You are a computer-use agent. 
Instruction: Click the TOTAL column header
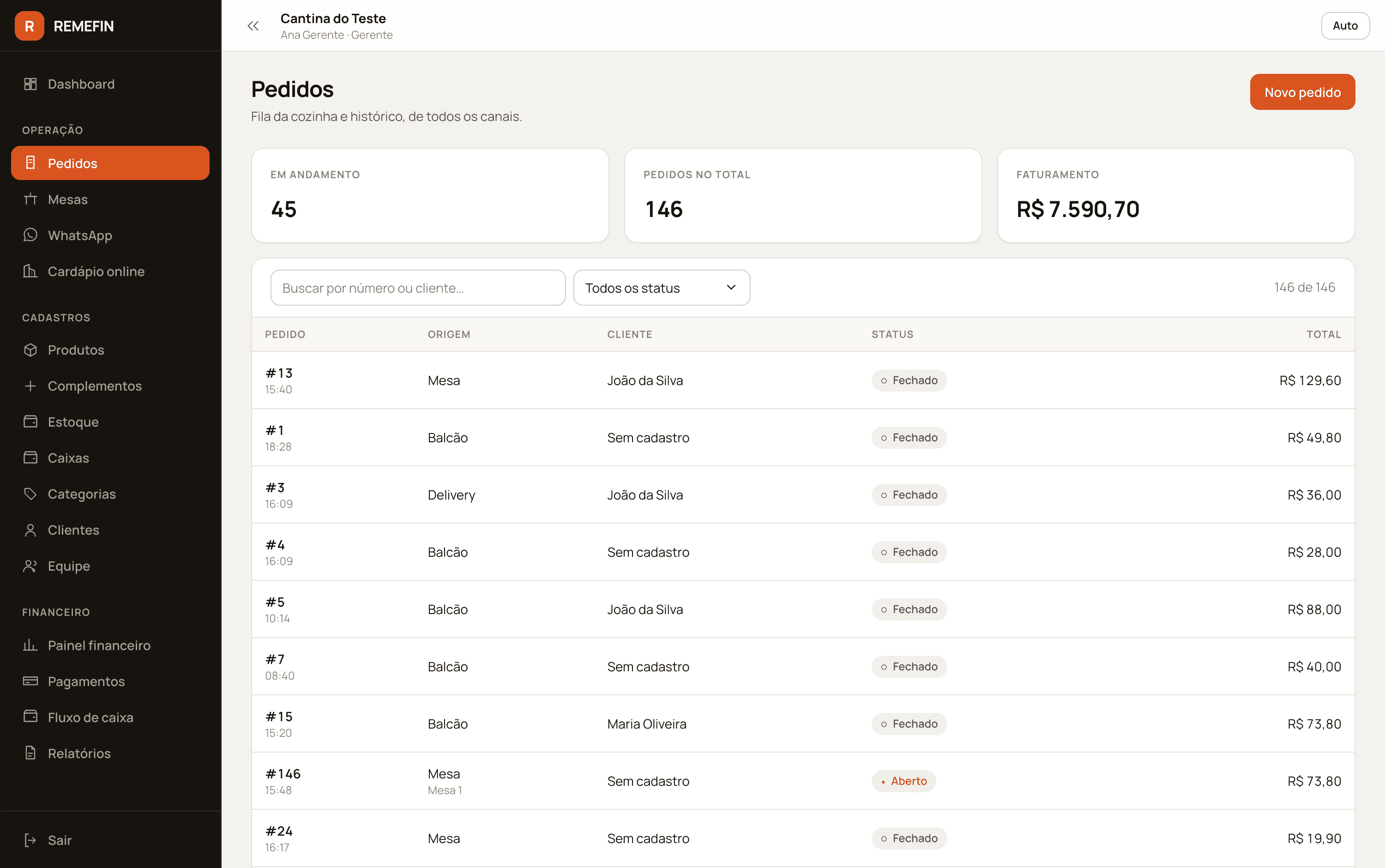coord(1324,334)
